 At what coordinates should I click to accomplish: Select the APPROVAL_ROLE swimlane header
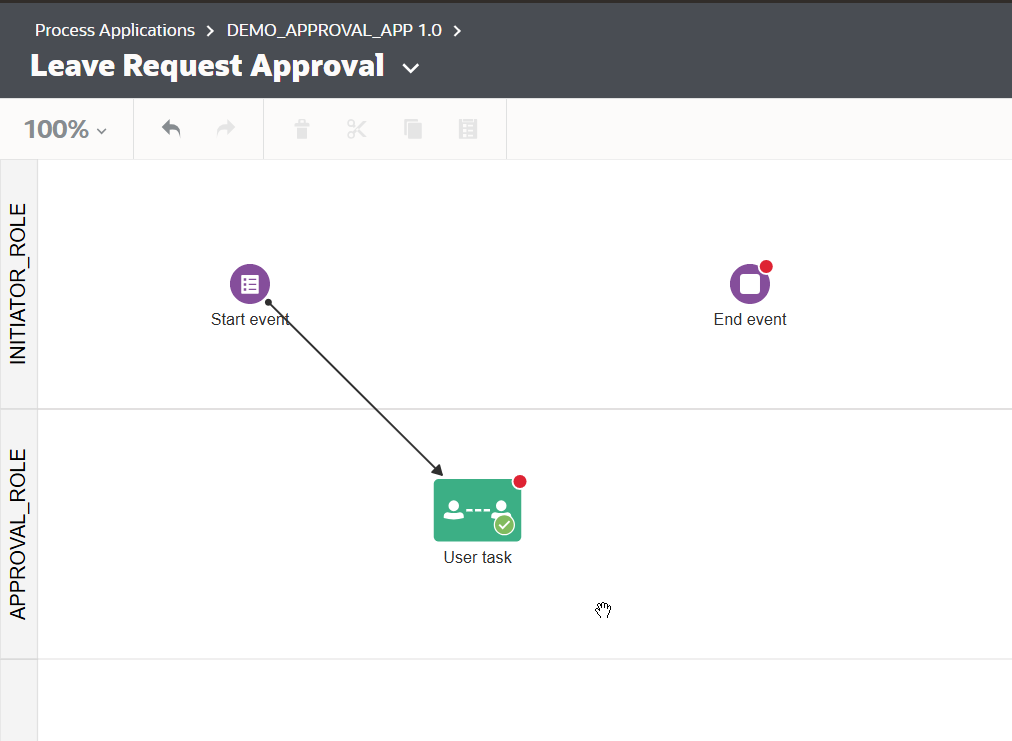pos(19,534)
